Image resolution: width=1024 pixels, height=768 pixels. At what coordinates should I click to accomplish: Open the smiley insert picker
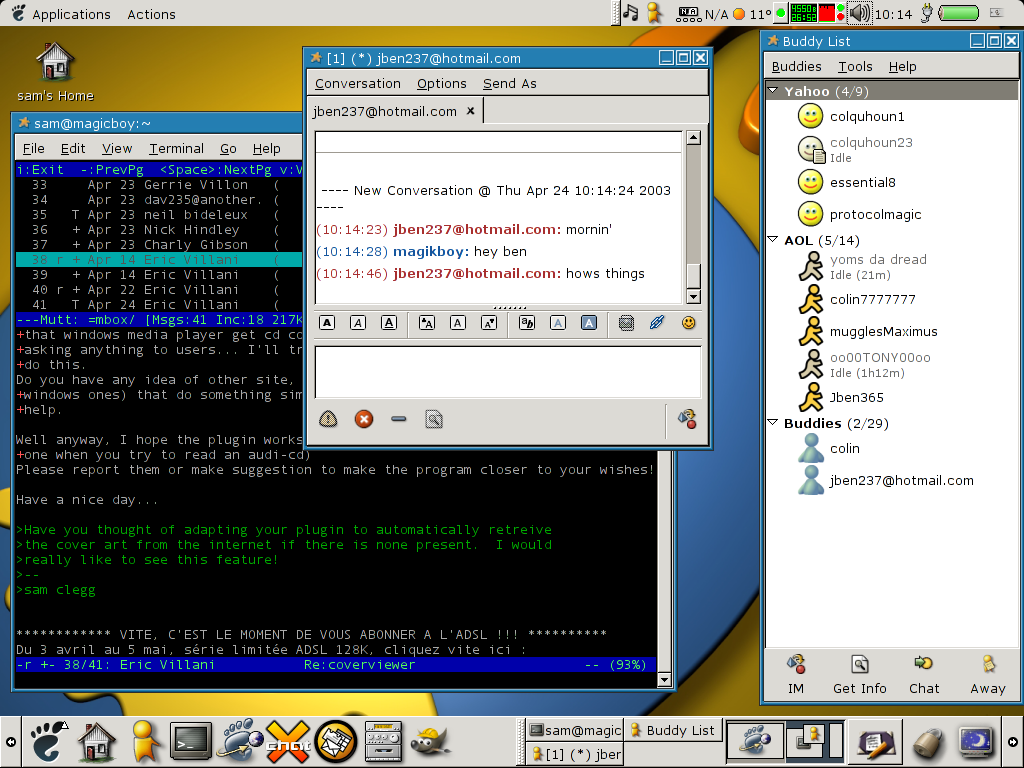688,323
